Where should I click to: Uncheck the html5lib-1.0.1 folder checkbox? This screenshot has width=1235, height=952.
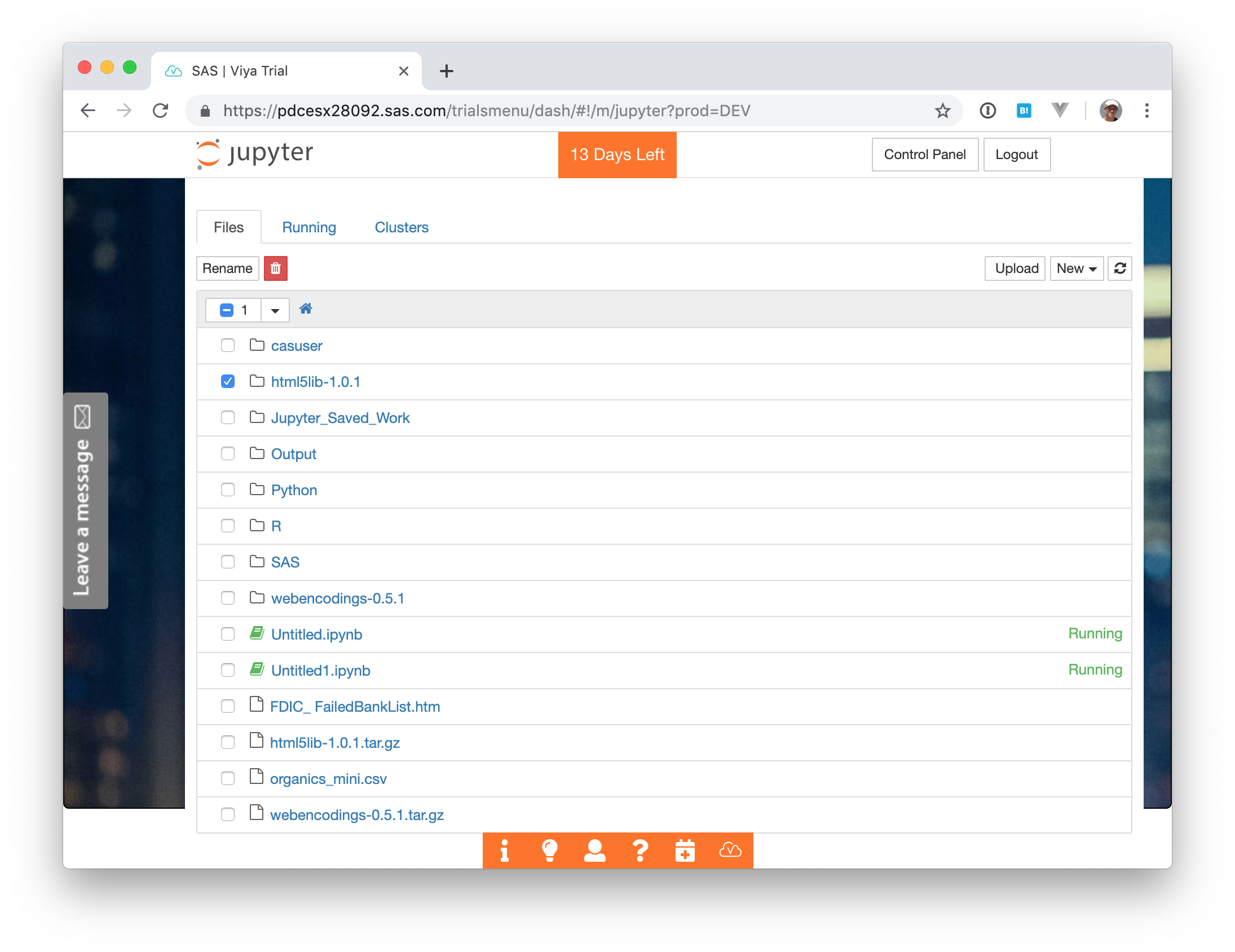coord(228,381)
